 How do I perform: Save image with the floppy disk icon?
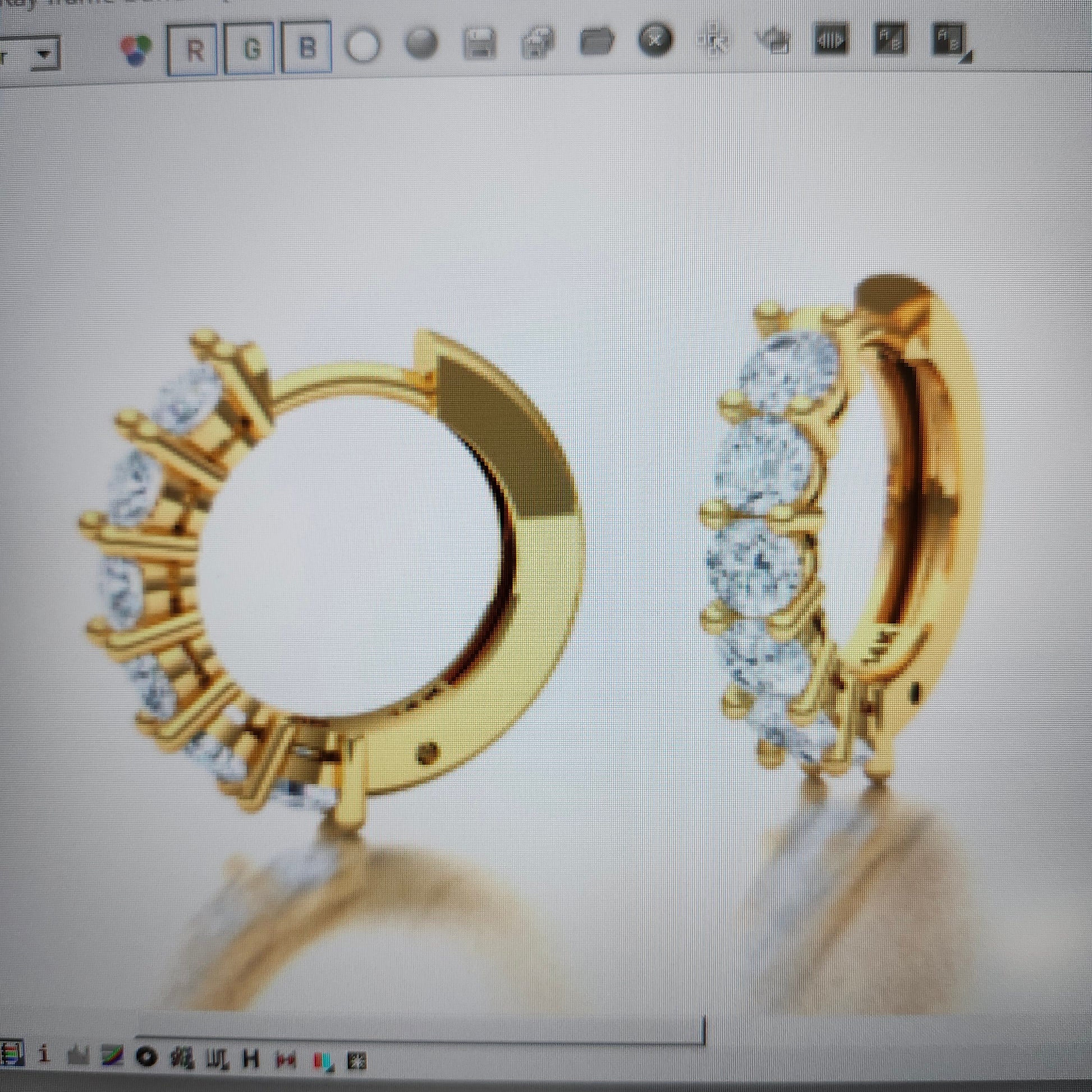point(479,43)
